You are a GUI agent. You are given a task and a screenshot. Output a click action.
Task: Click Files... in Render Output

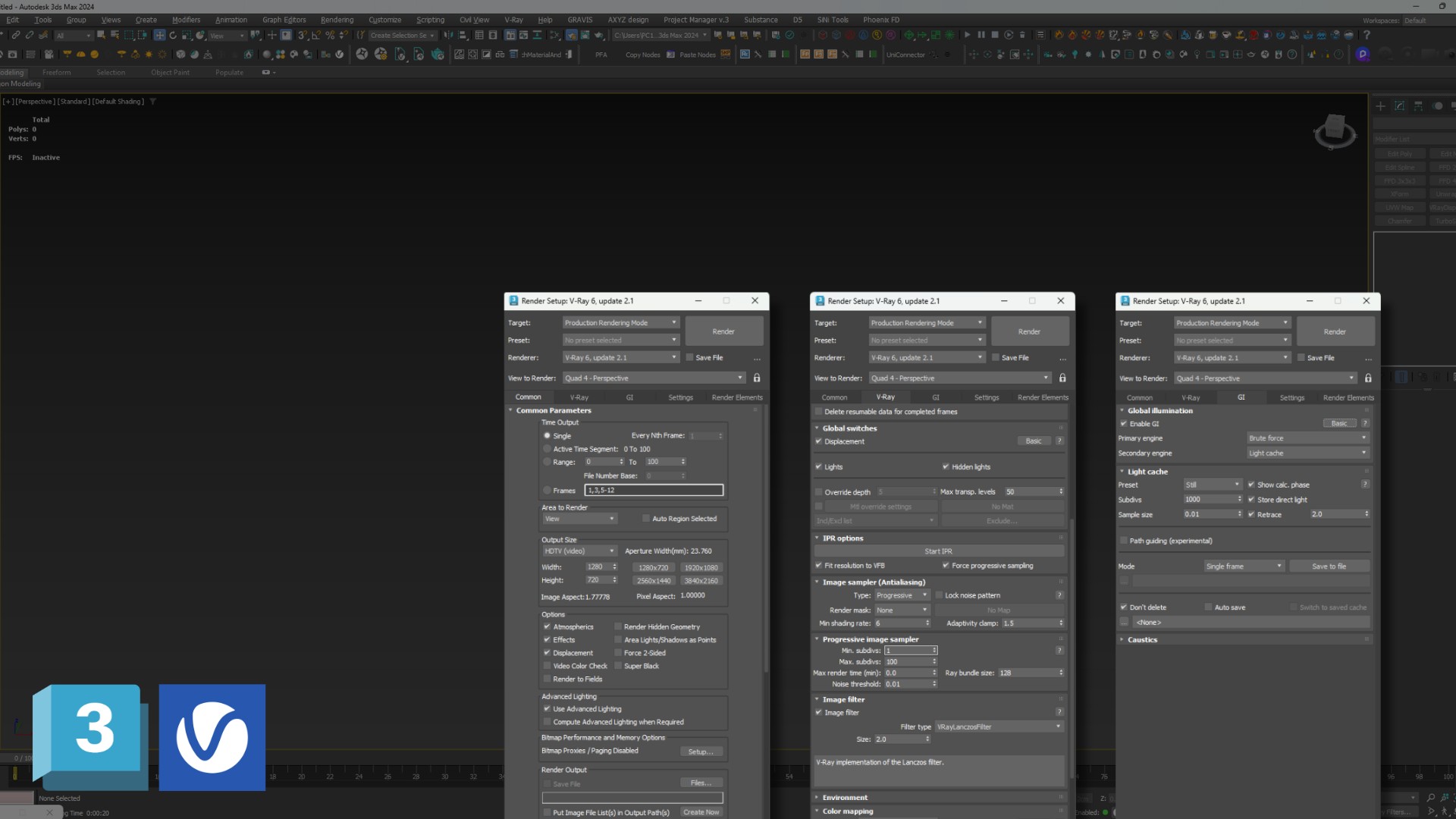click(701, 782)
